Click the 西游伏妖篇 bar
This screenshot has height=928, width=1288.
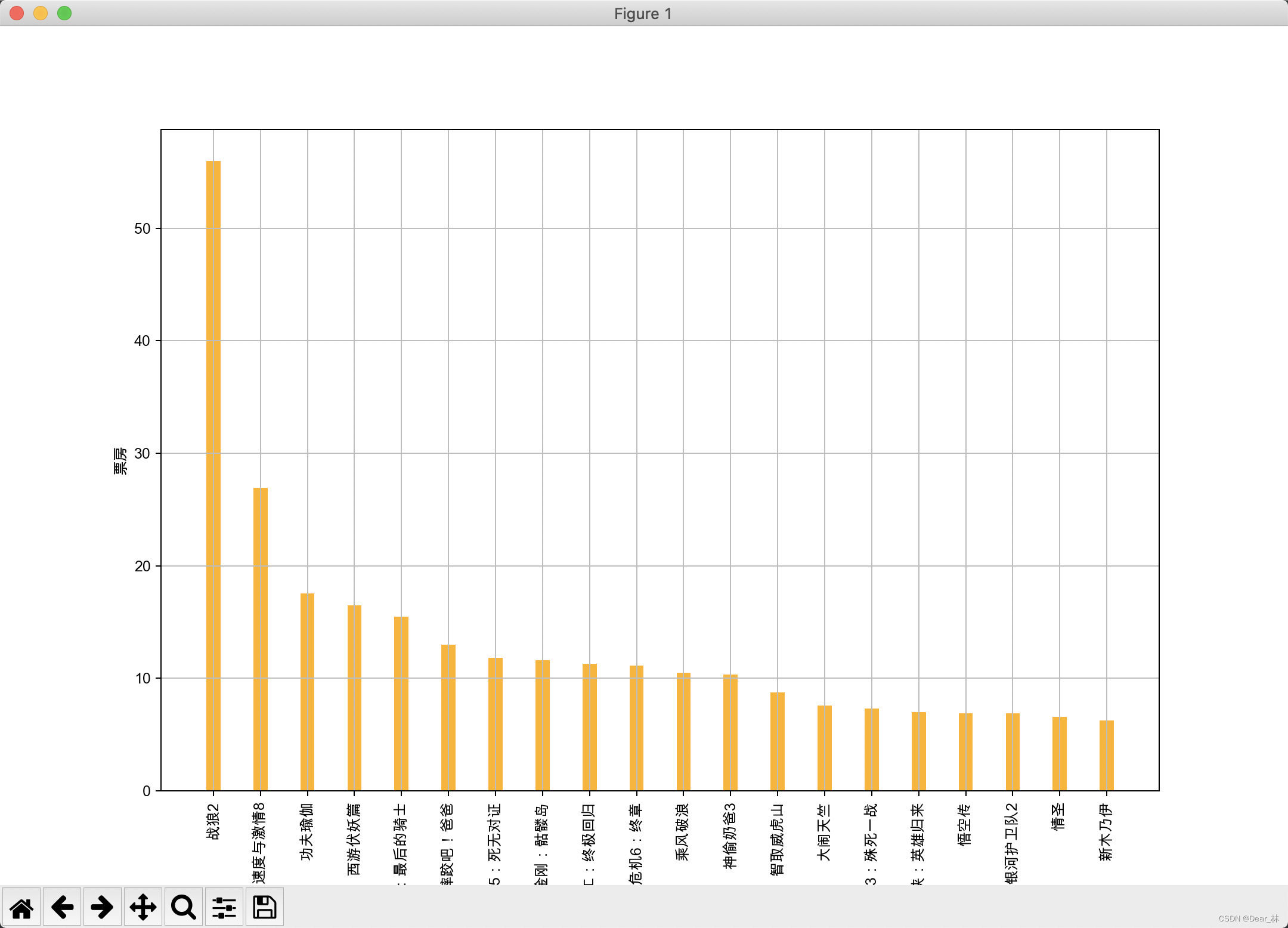354,698
